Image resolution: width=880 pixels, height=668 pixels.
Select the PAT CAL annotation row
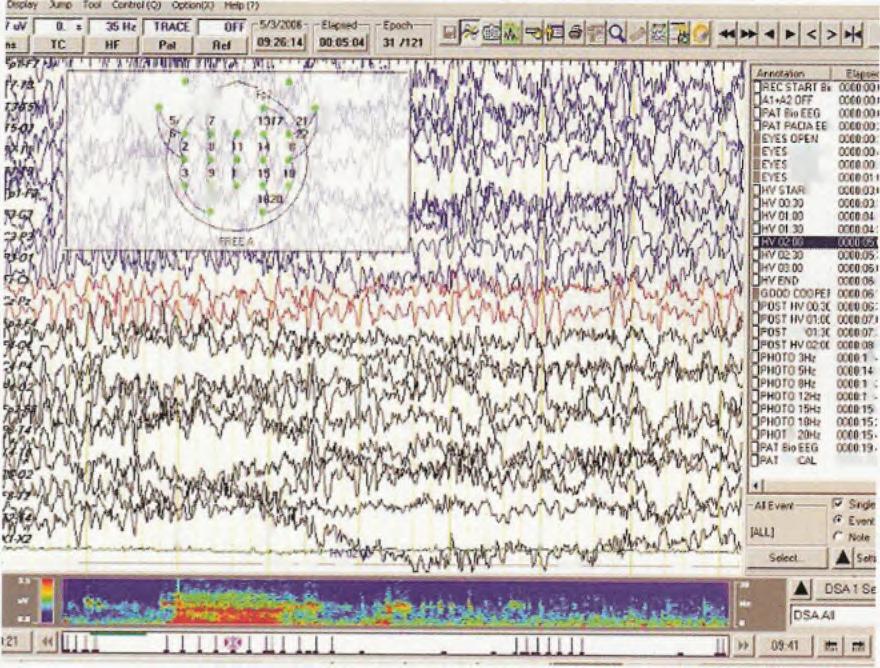[815, 461]
